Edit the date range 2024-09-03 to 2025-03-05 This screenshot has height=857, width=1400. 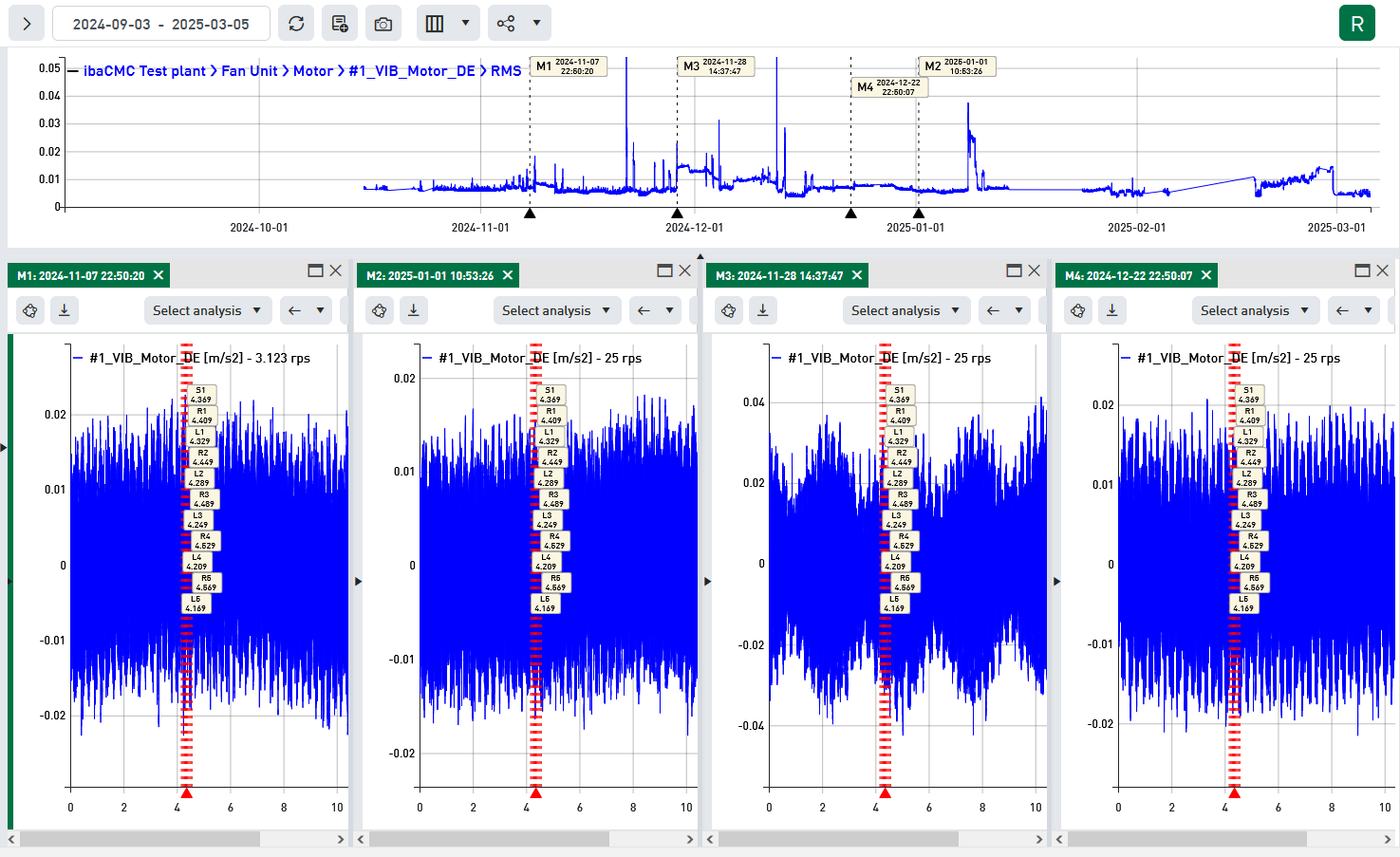point(160,24)
